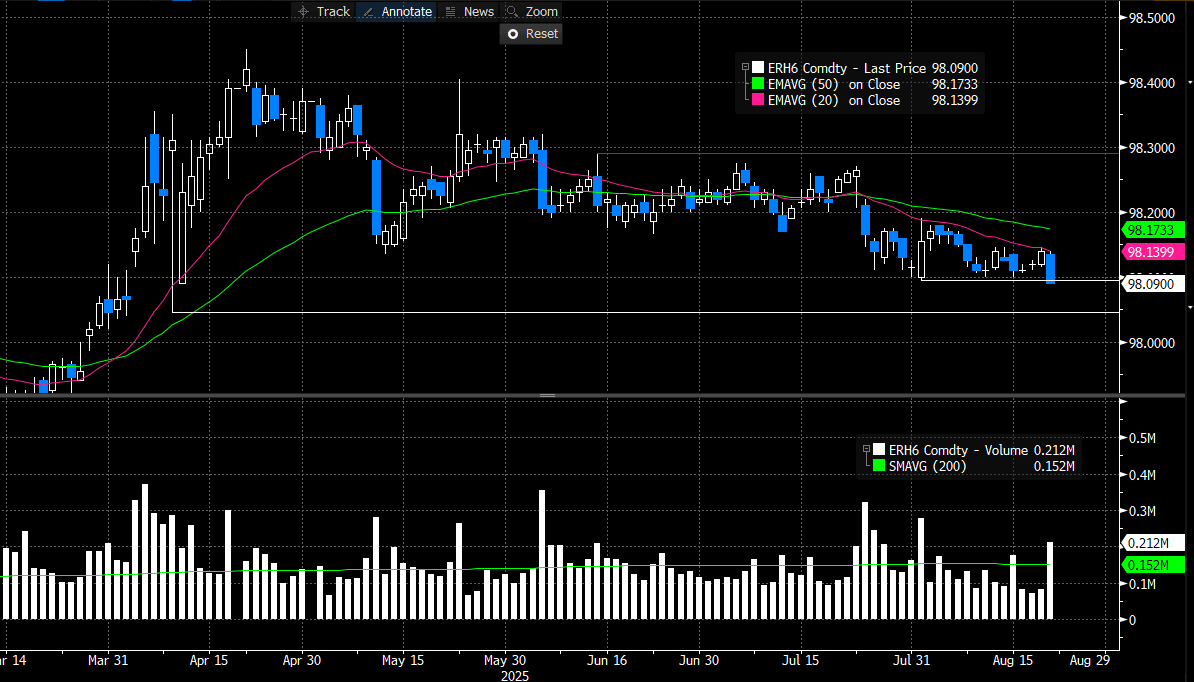This screenshot has height=682, width=1194.
Task: Open the News list icon
Action: (451, 11)
